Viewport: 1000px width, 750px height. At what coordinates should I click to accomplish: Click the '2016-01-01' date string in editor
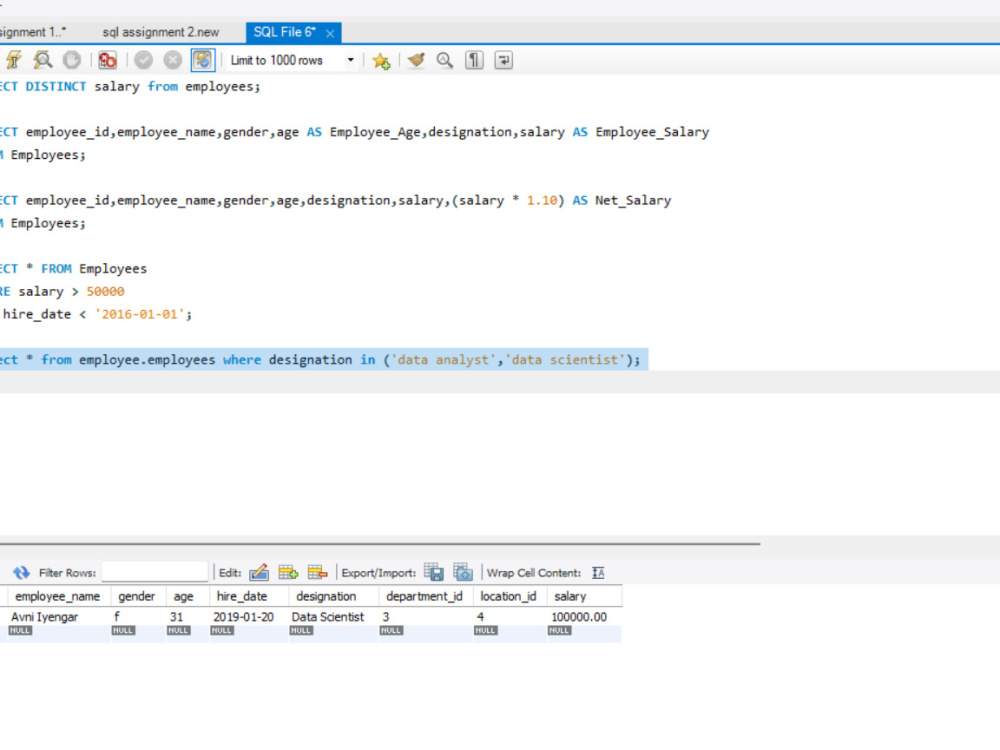[x=140, y=314]
